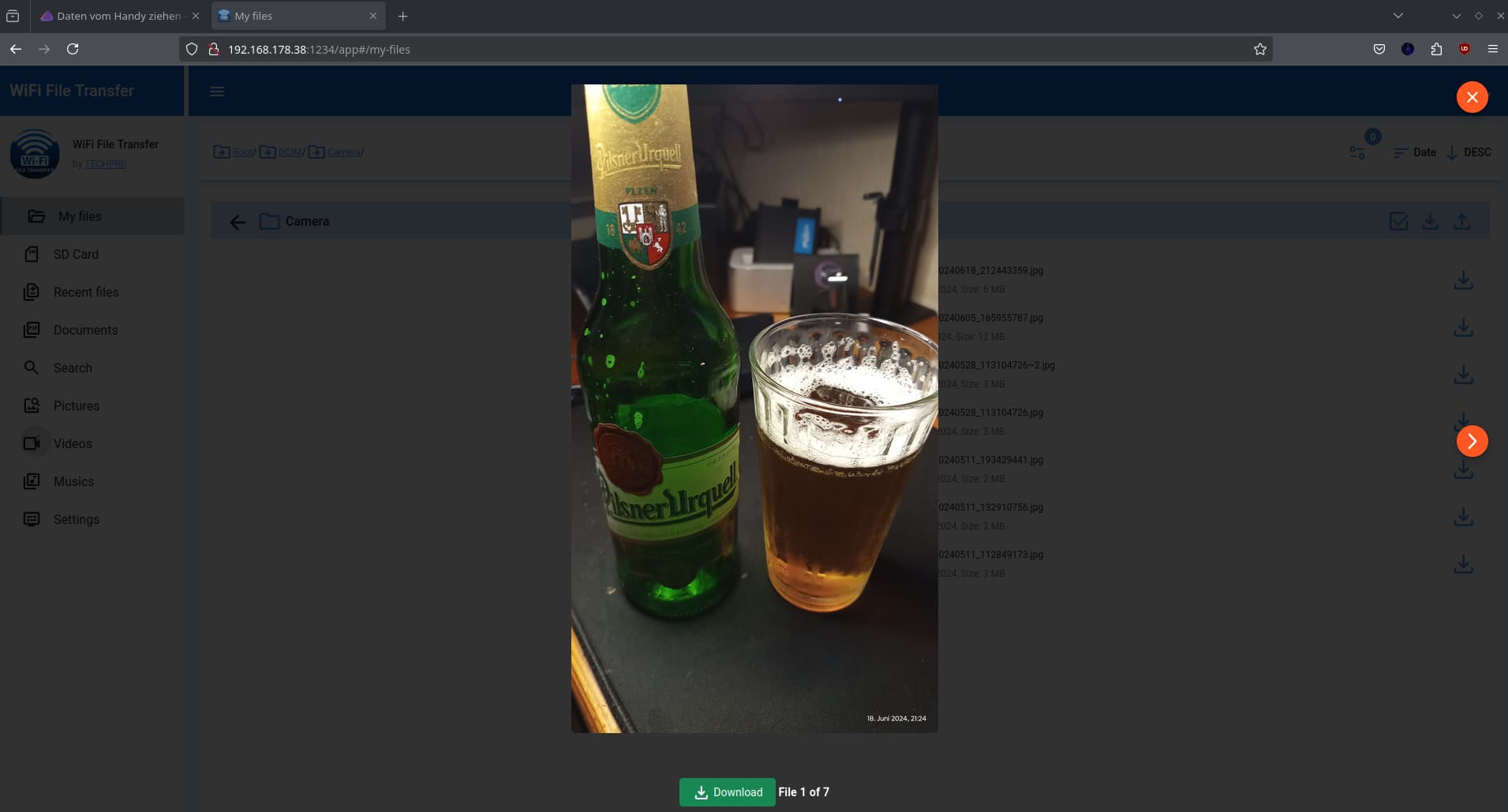Select file name 0240618_212443359.jpg
Image resolution: width=1508 pixels, height=812 pixels.
pyautogui.click(x=991, y=271)
